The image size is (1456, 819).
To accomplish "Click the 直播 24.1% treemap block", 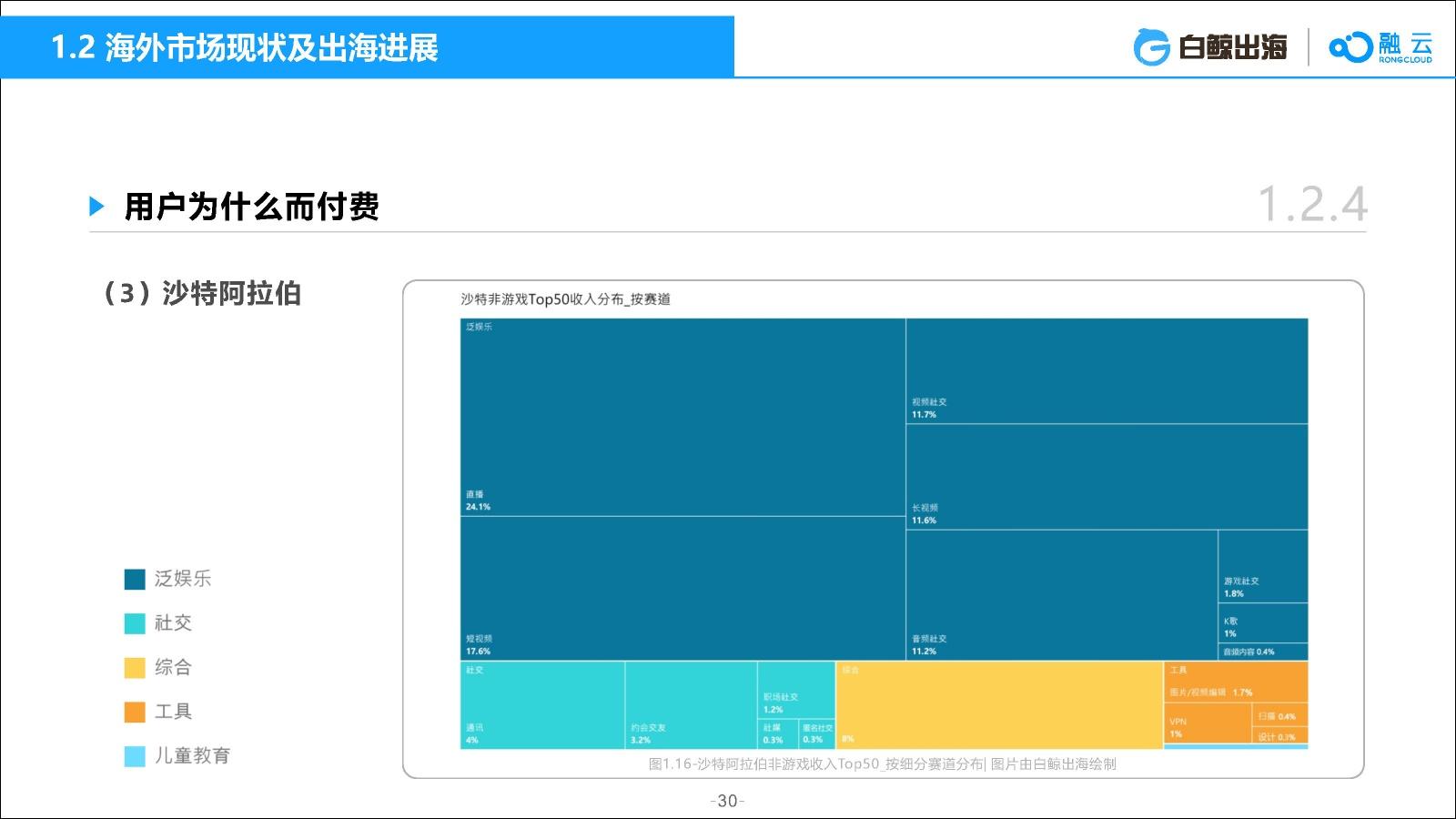I will click(682, 417).
